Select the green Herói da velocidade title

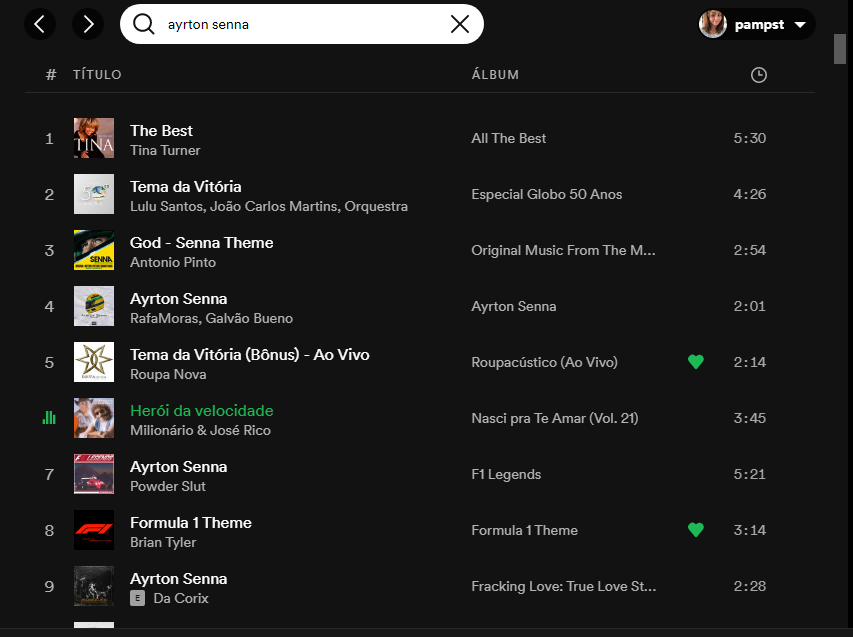pyautogui.click(x=202, y=411)
